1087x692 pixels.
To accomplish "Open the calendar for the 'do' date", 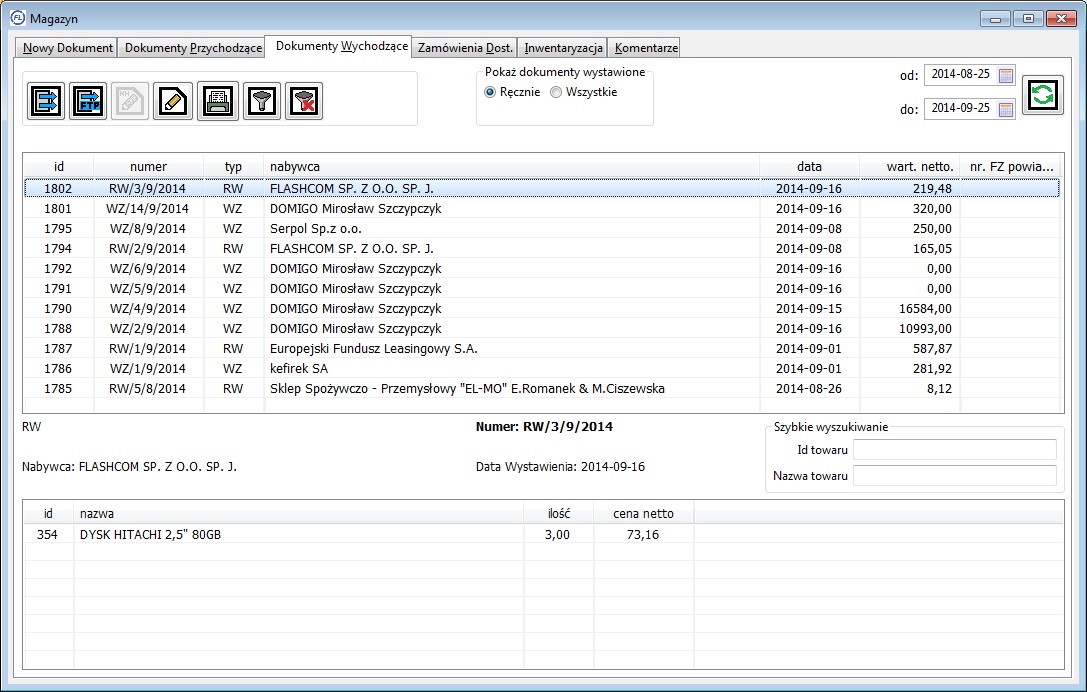I will pos(1006,109).
